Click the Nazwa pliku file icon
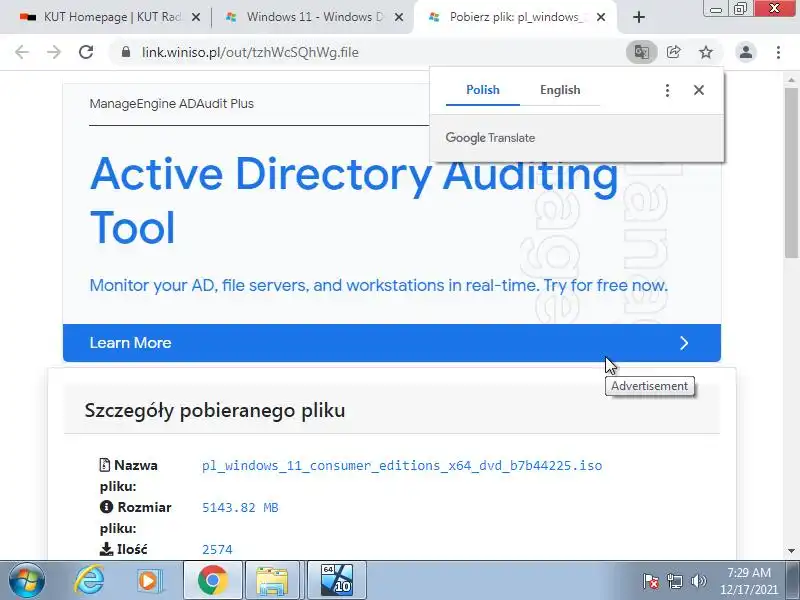This screenshot has width=800, height=600. (x=105, y=465)
